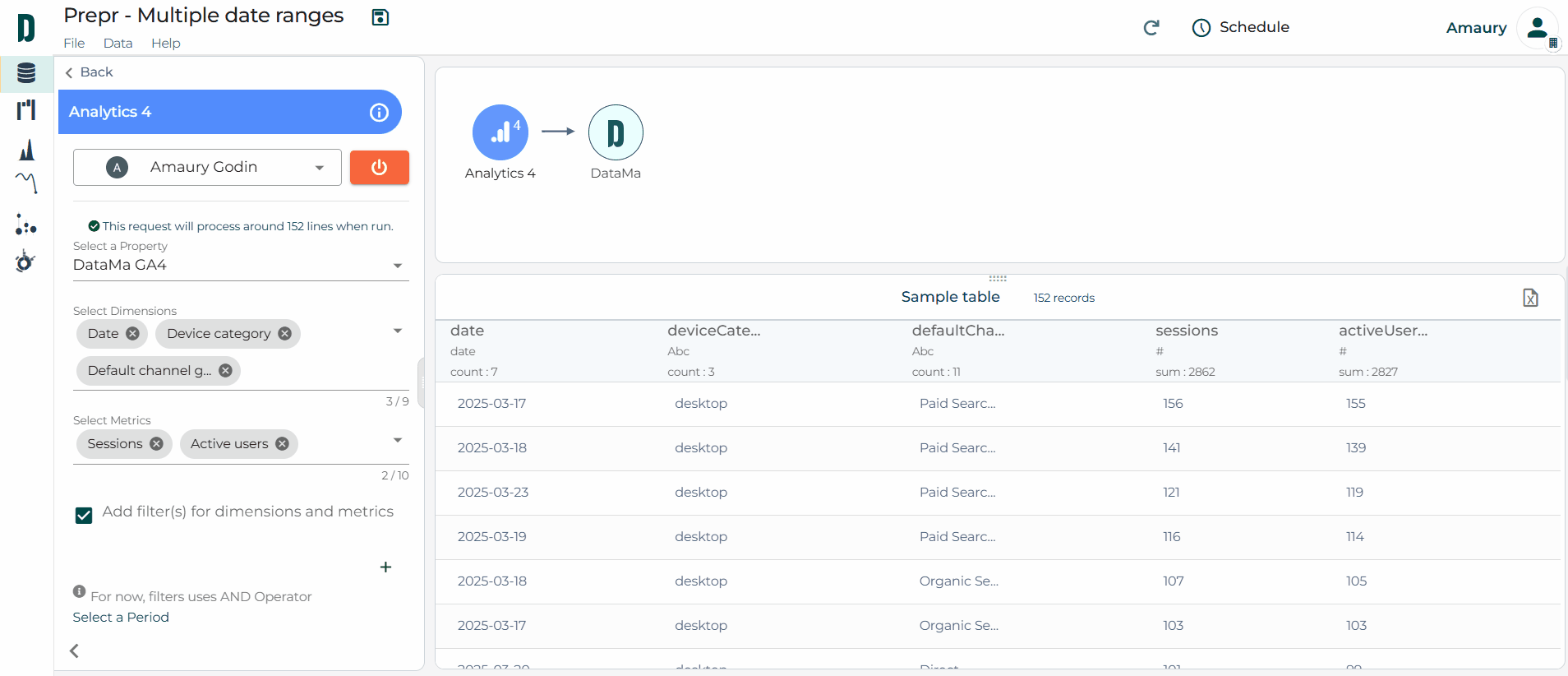
Task: Click the Select a Period link
Action: click(121, 618)
